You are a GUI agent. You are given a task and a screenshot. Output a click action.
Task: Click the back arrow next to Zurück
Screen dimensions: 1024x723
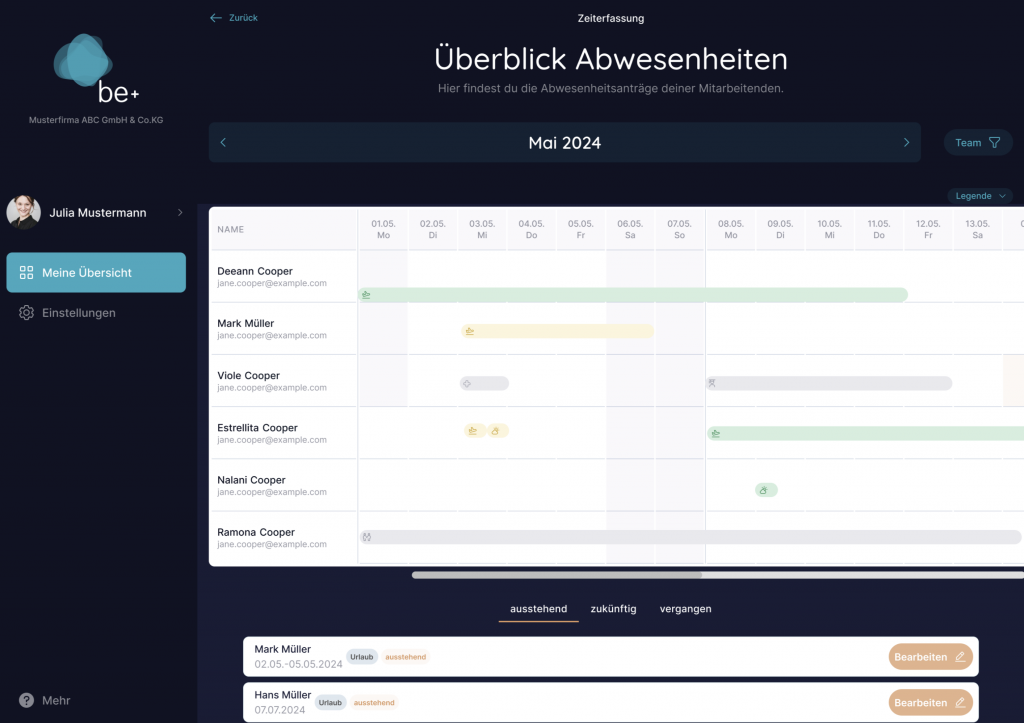[215, 18]
